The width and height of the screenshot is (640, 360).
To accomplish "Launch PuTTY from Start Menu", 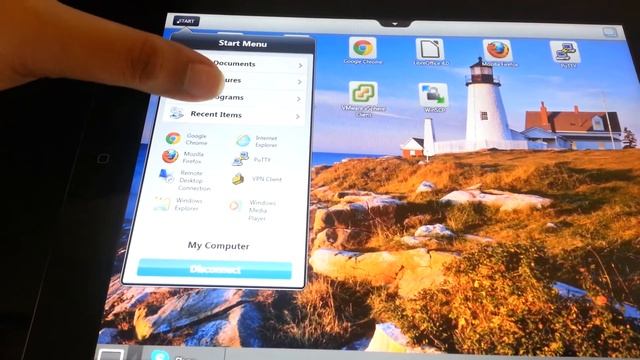I will coord(251,160).
